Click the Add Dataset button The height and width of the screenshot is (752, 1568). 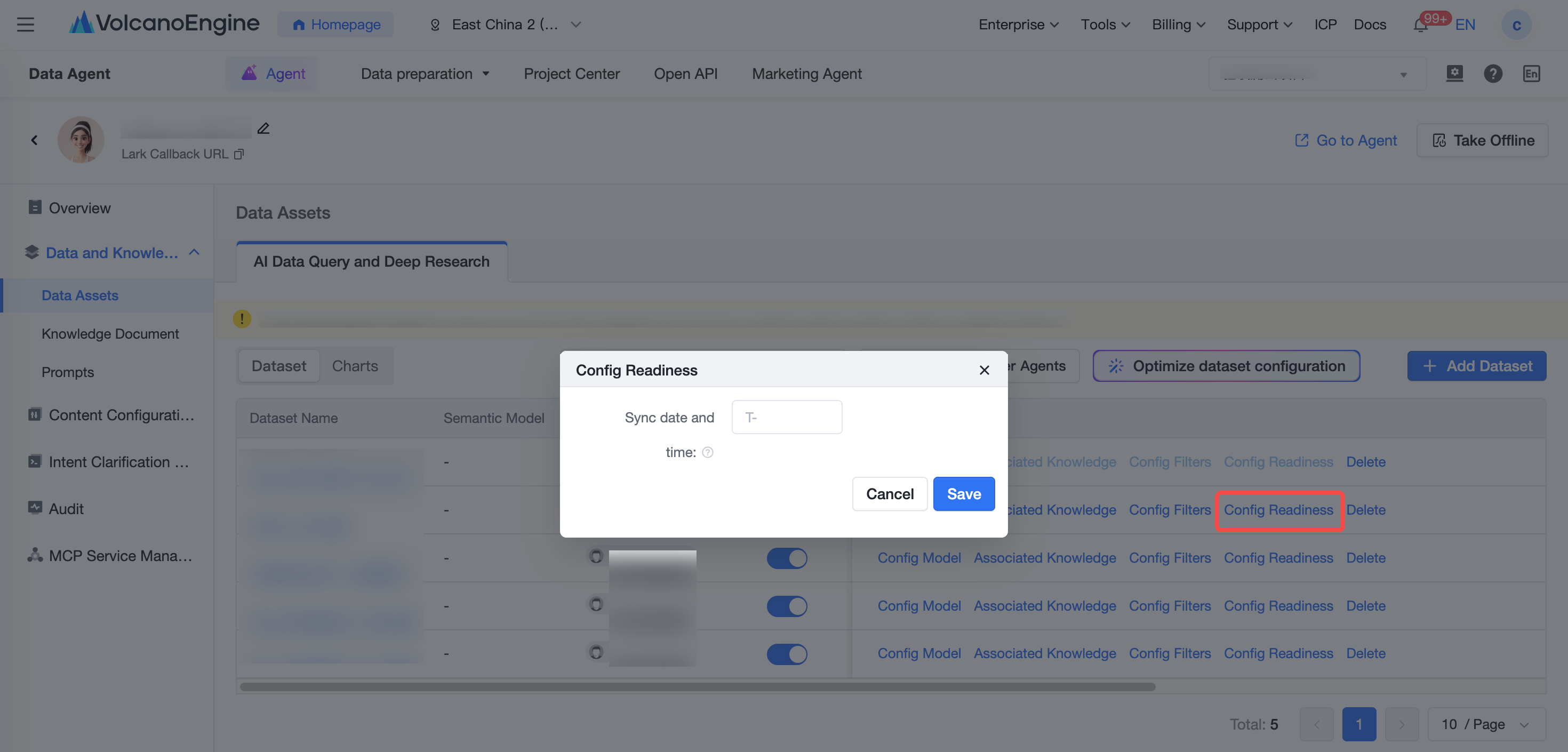click(1476, 366)
